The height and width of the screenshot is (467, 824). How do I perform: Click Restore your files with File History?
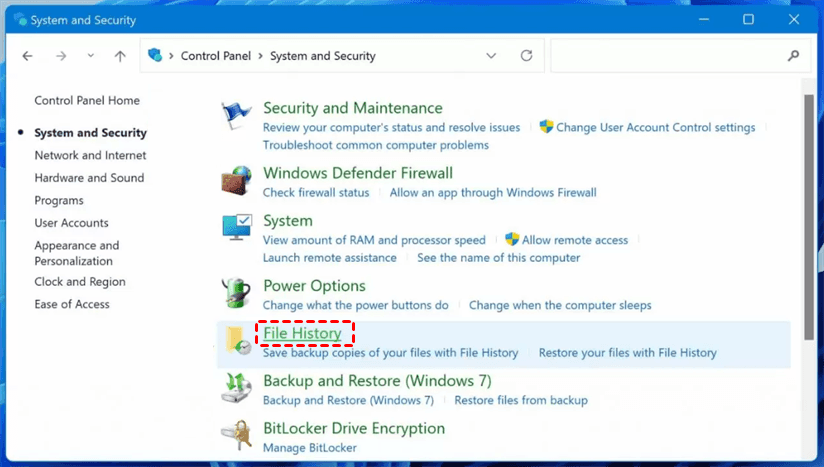[627, 353]
